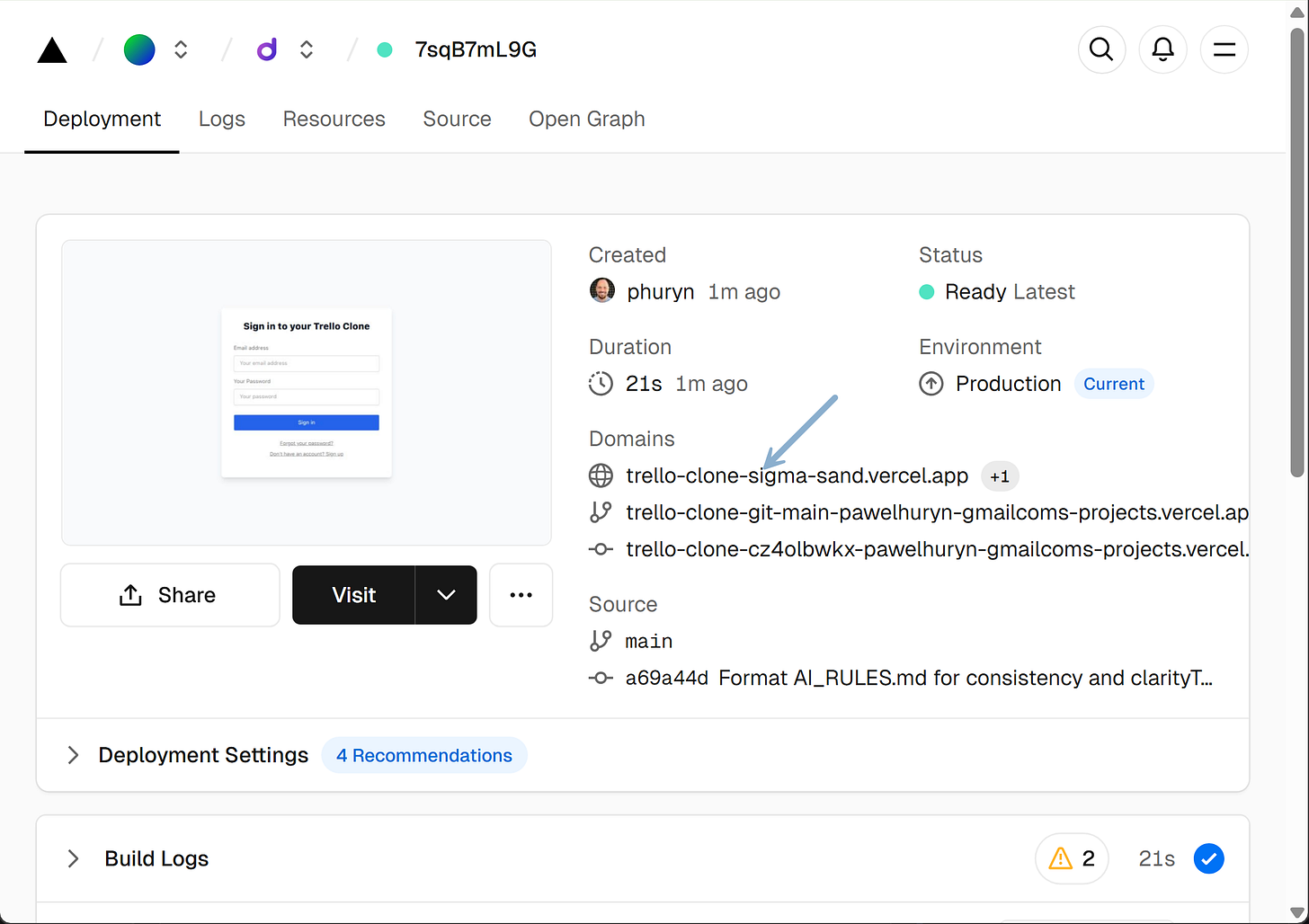Screen dimensions: 1309x924
Task: Click the git-main domain branch icon
Action: pos(601,512)
